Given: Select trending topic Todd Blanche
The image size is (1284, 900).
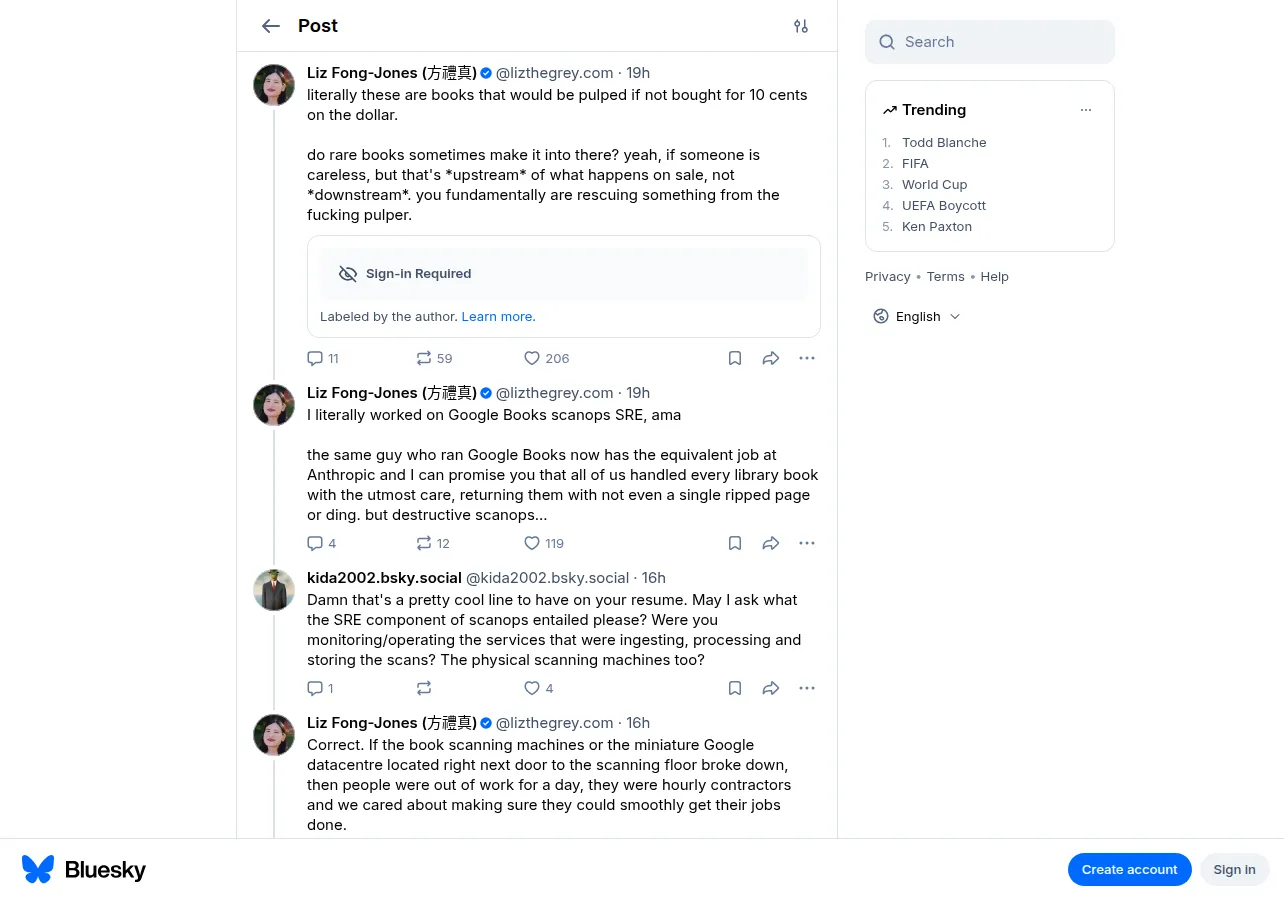Looking at the screenshot, I should point(944,142).
